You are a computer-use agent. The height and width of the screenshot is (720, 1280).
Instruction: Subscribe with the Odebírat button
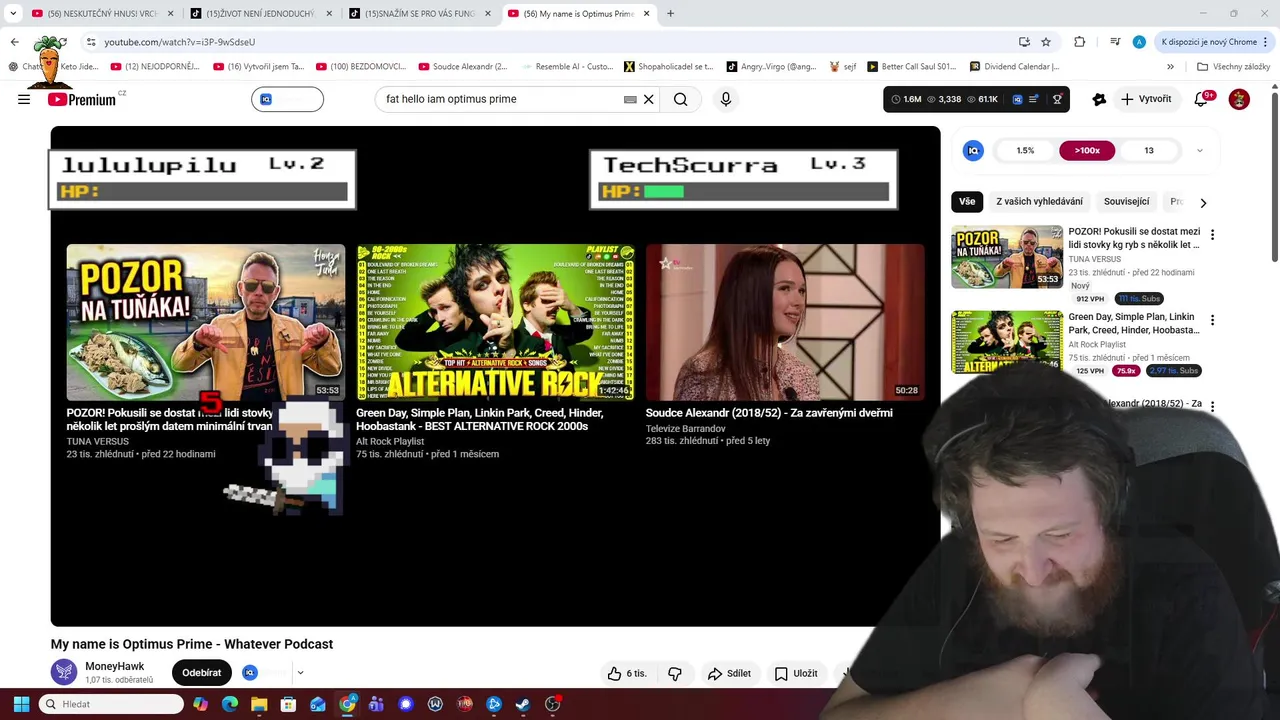(201, 673)
